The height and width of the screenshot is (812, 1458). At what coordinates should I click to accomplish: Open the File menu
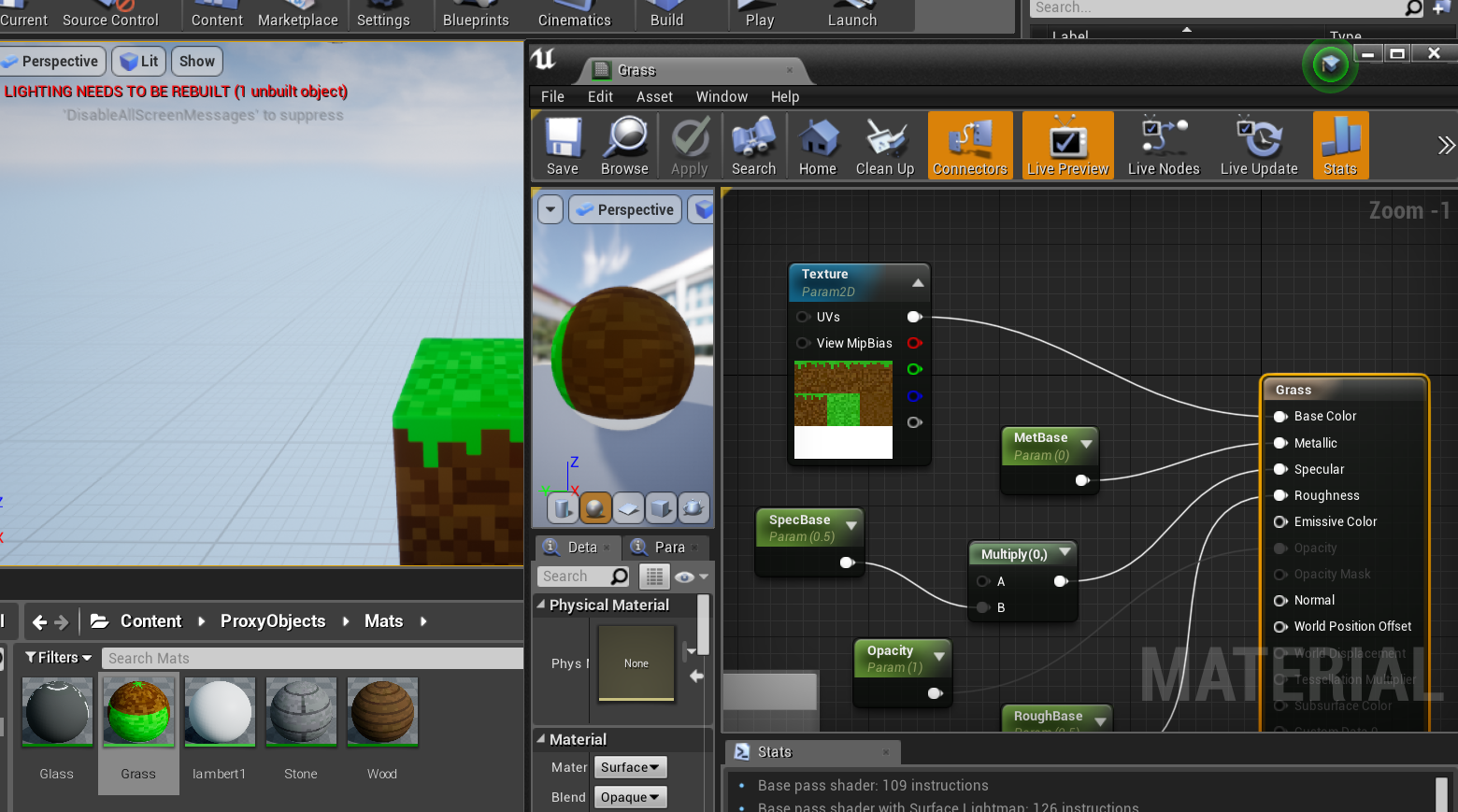click(552, 96)
